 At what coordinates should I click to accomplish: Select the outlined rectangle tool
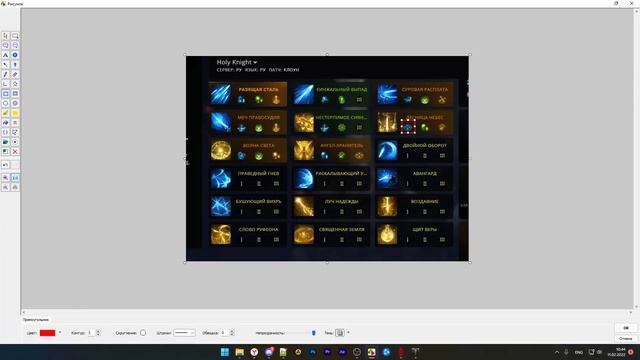point(5,94)
